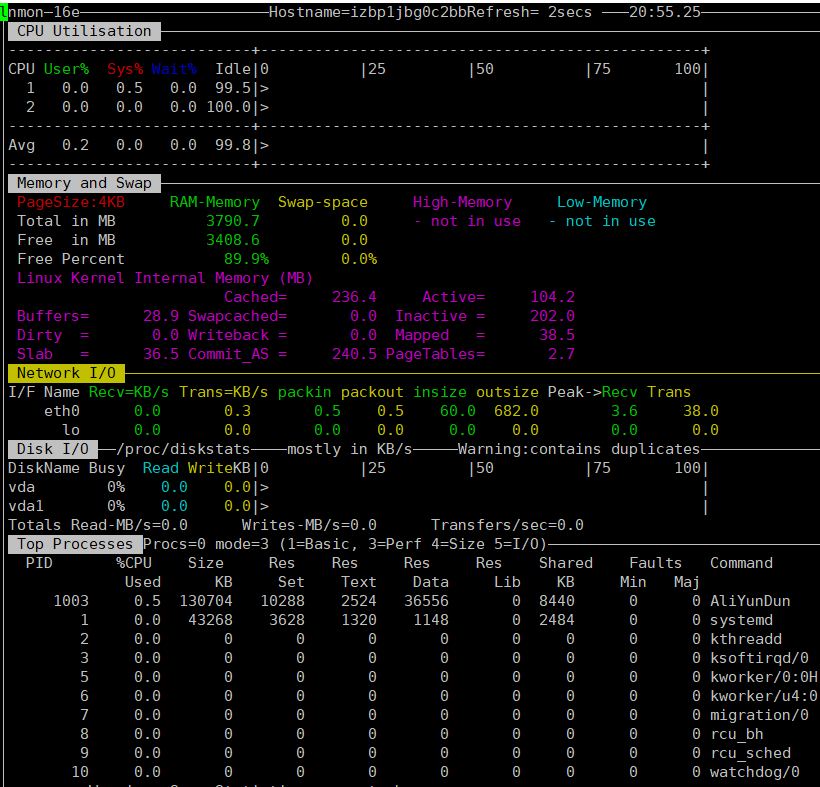Click the Wait% column header
The width and height of the screenshot is (820, 787).
pos(174,69)
